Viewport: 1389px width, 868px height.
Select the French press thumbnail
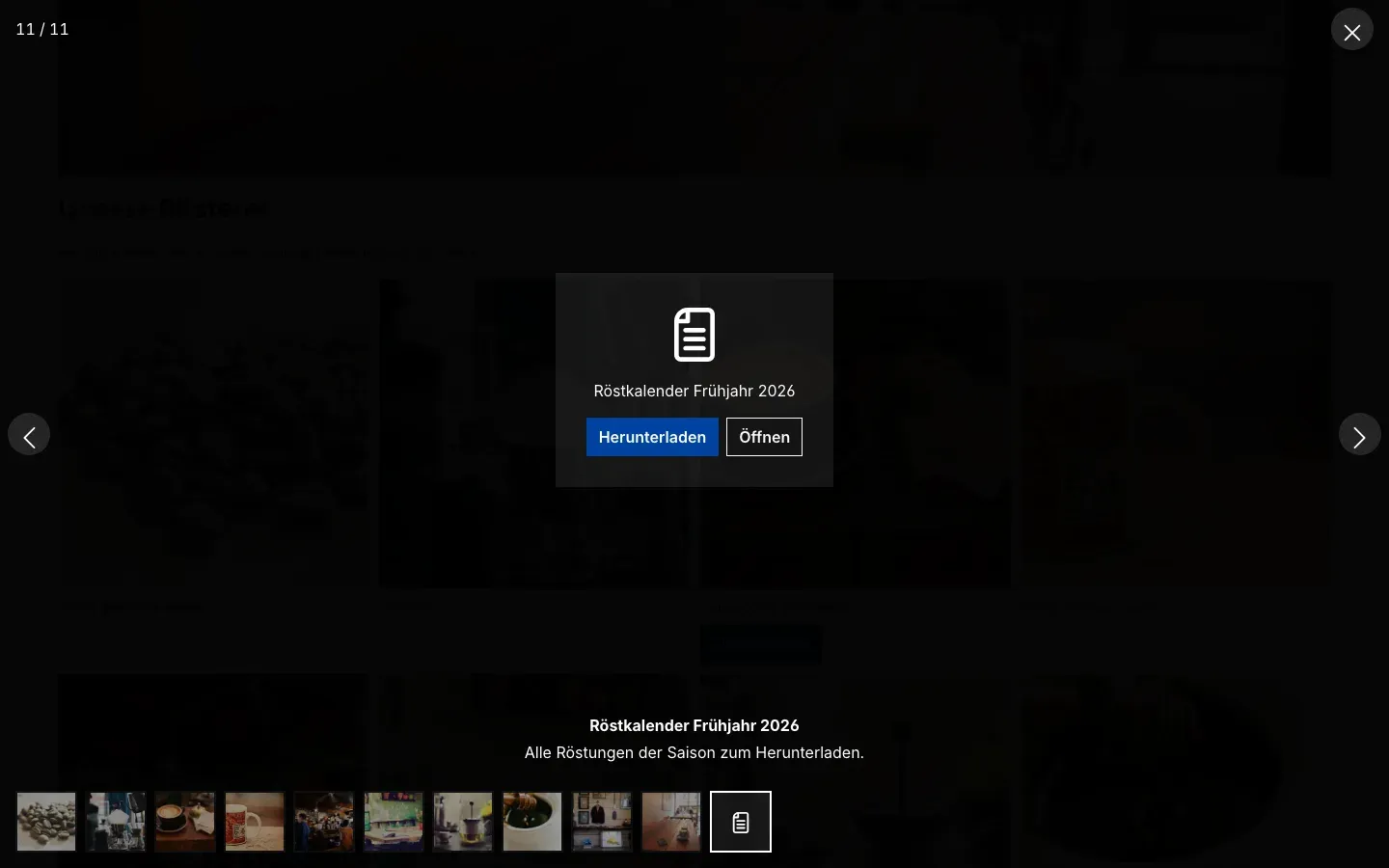463,822
